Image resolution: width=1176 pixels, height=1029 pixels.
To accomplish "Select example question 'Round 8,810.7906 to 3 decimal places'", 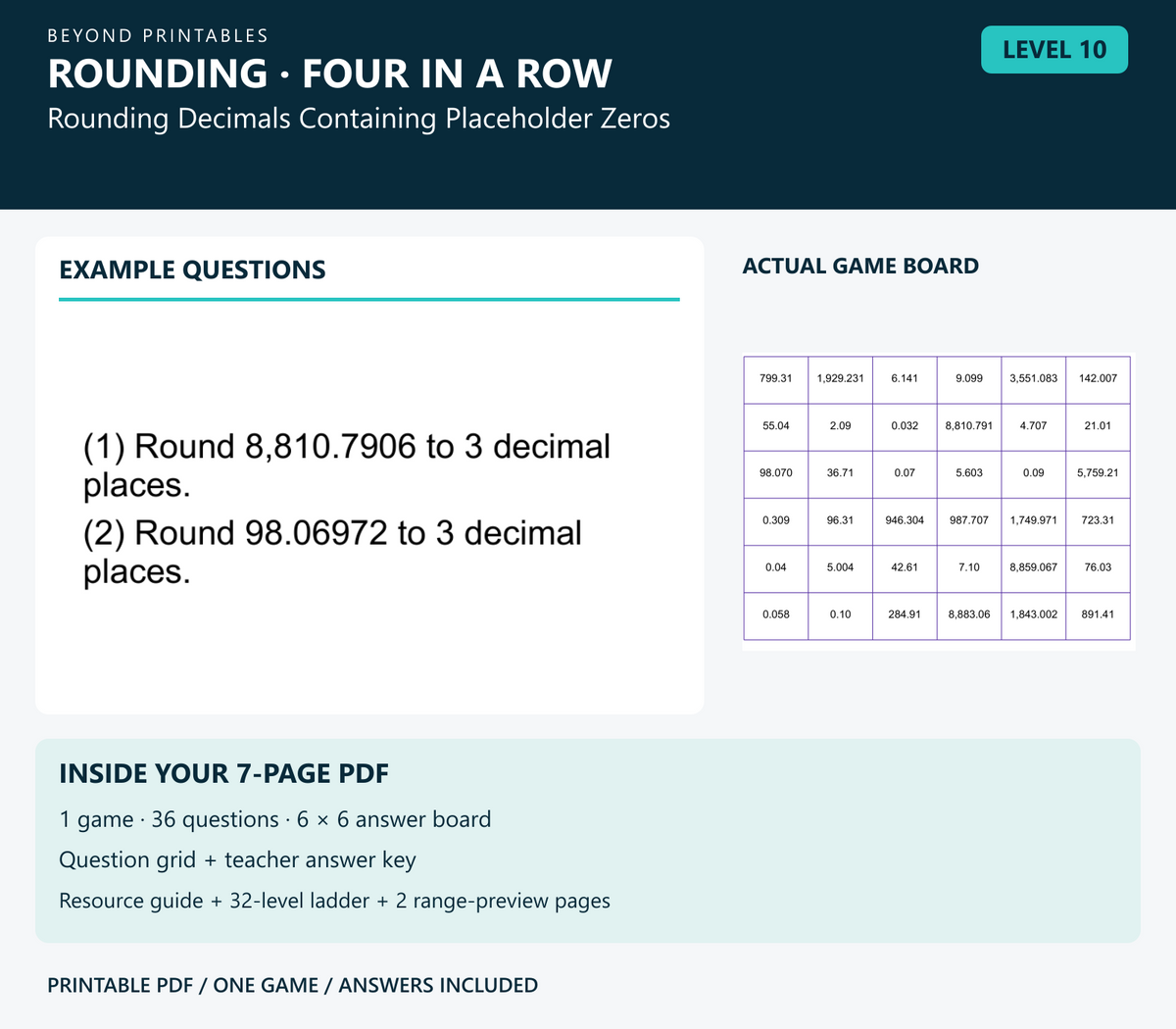I will click(347, 465).
